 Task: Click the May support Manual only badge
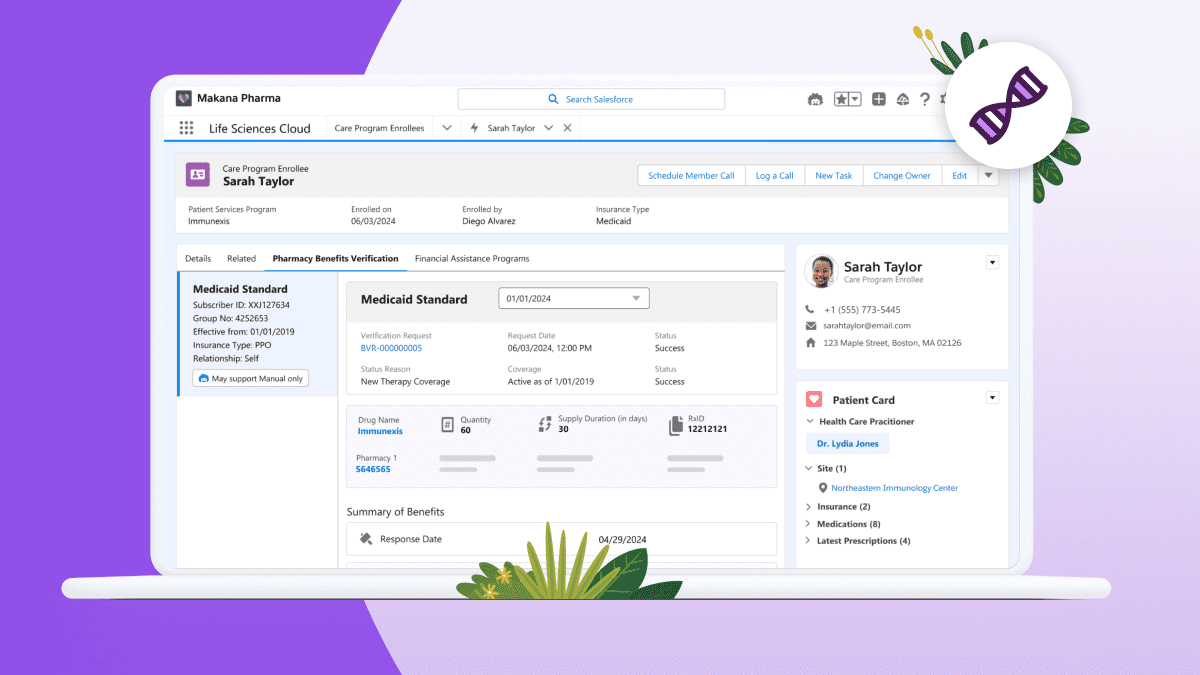(250, 377)
